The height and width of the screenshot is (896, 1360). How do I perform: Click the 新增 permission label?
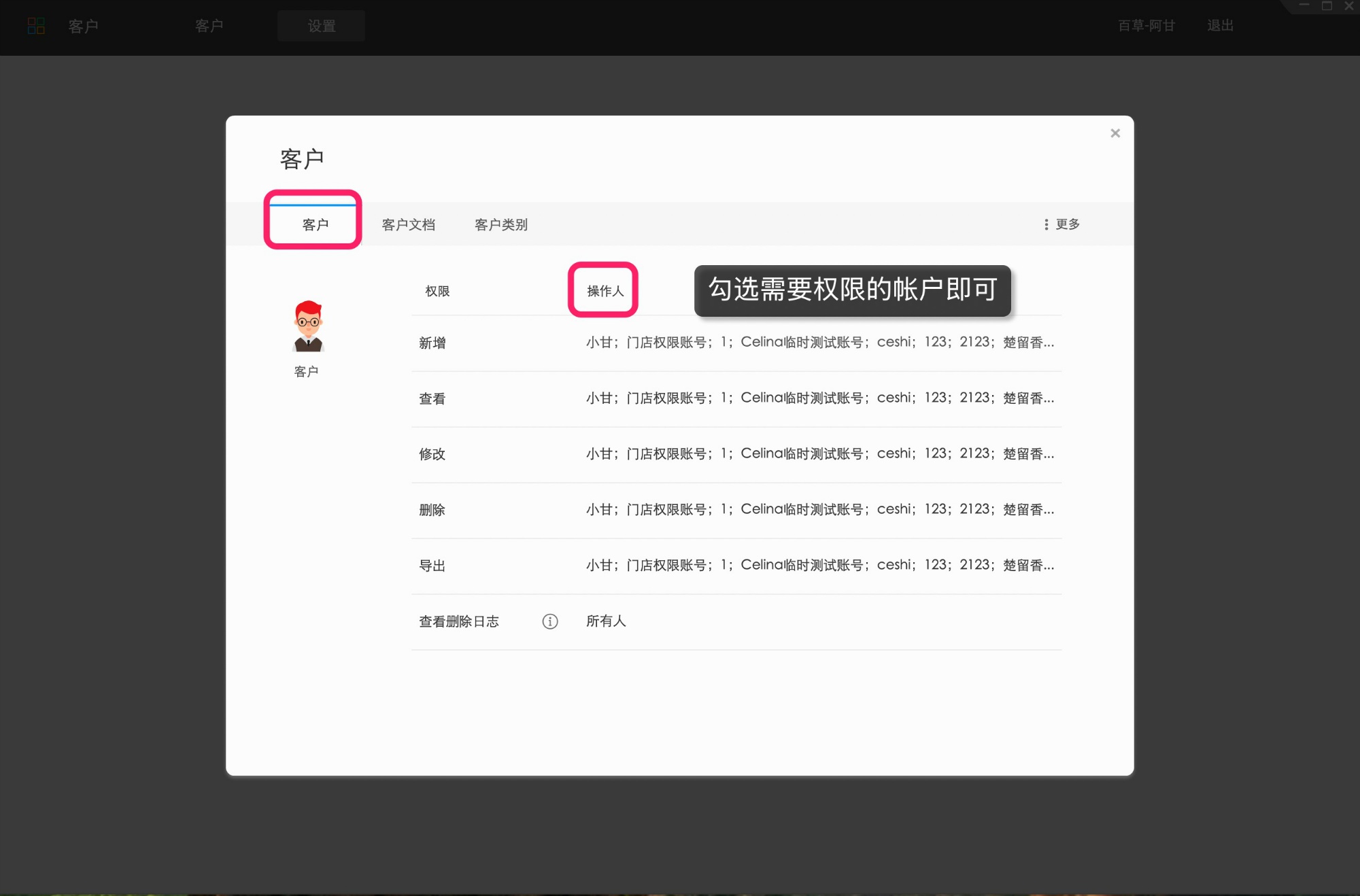point(432,343)
